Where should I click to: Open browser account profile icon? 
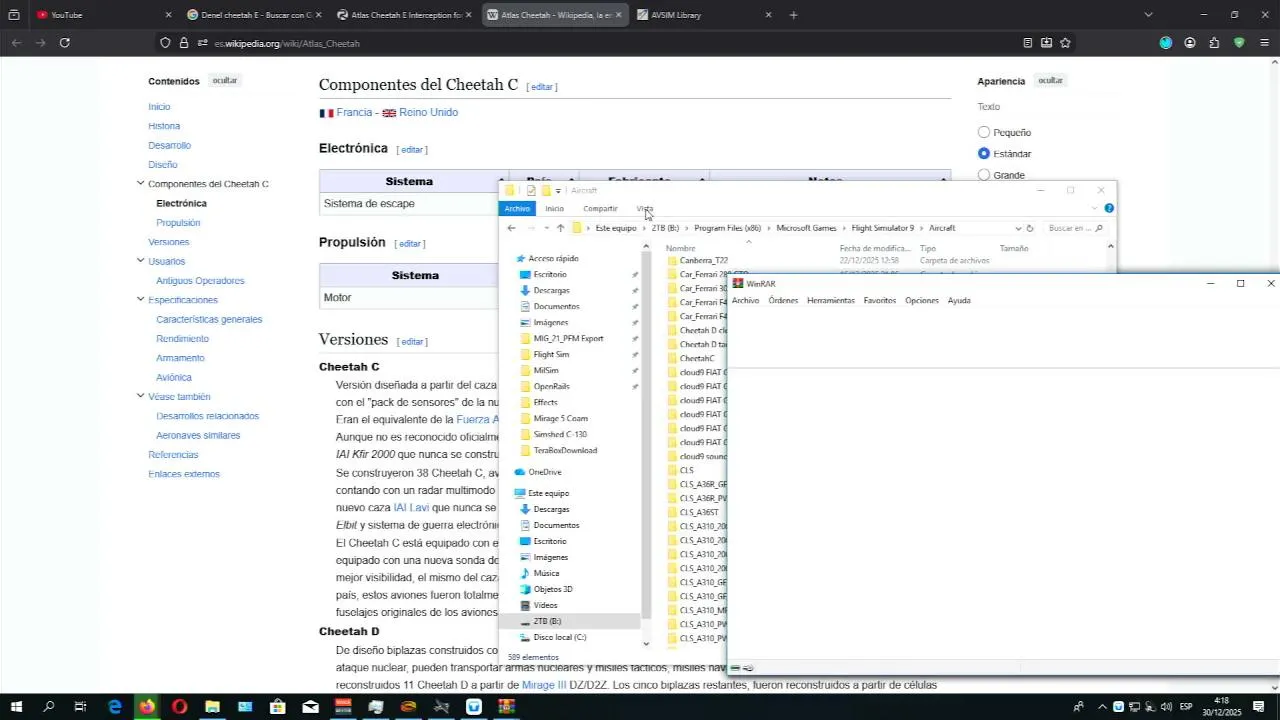pyautogui.click(x=1190, y=43)
